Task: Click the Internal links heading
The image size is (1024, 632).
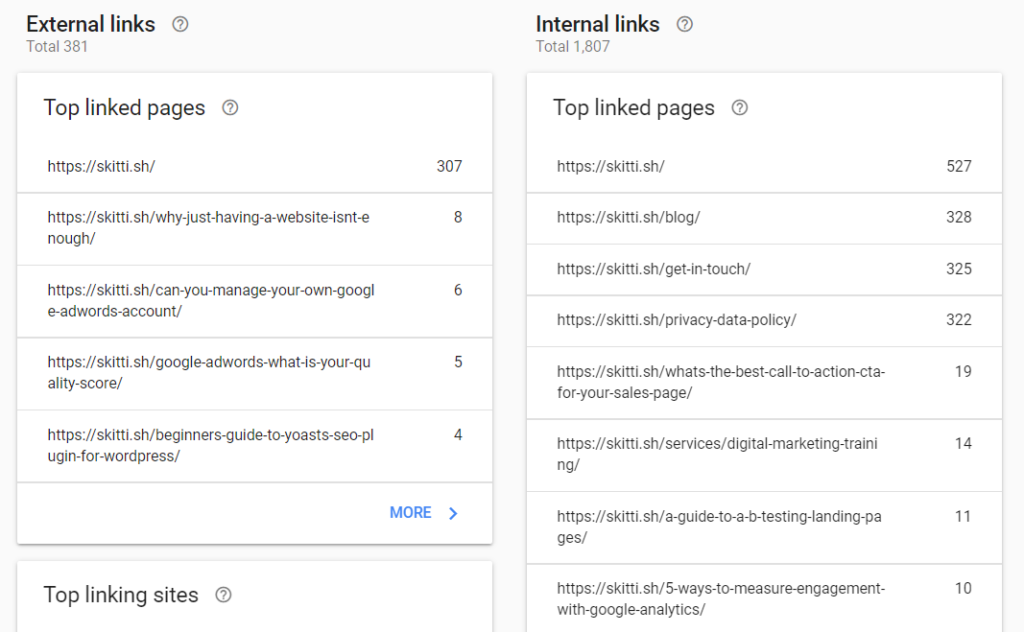Action: (598, 24)
